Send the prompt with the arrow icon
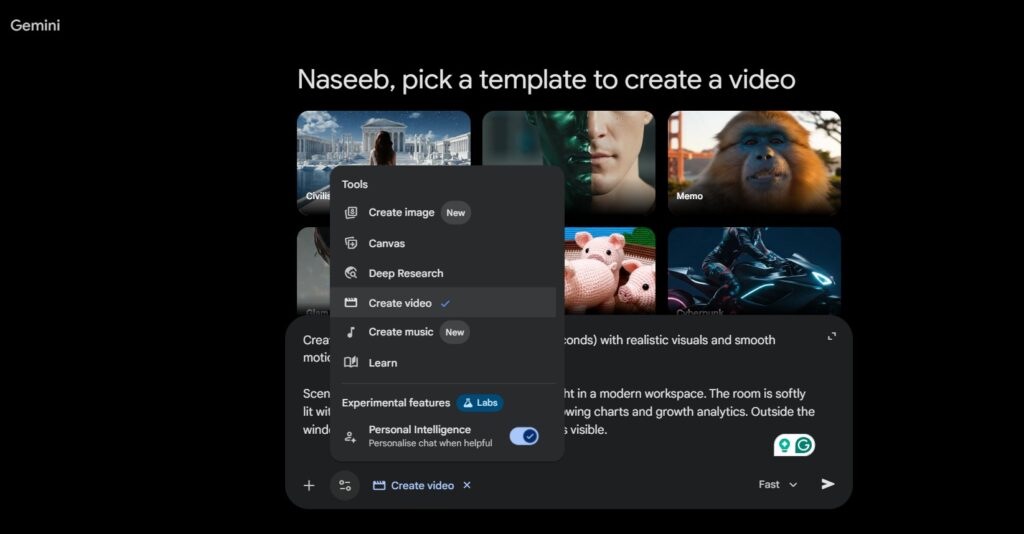 coord(827,484)
